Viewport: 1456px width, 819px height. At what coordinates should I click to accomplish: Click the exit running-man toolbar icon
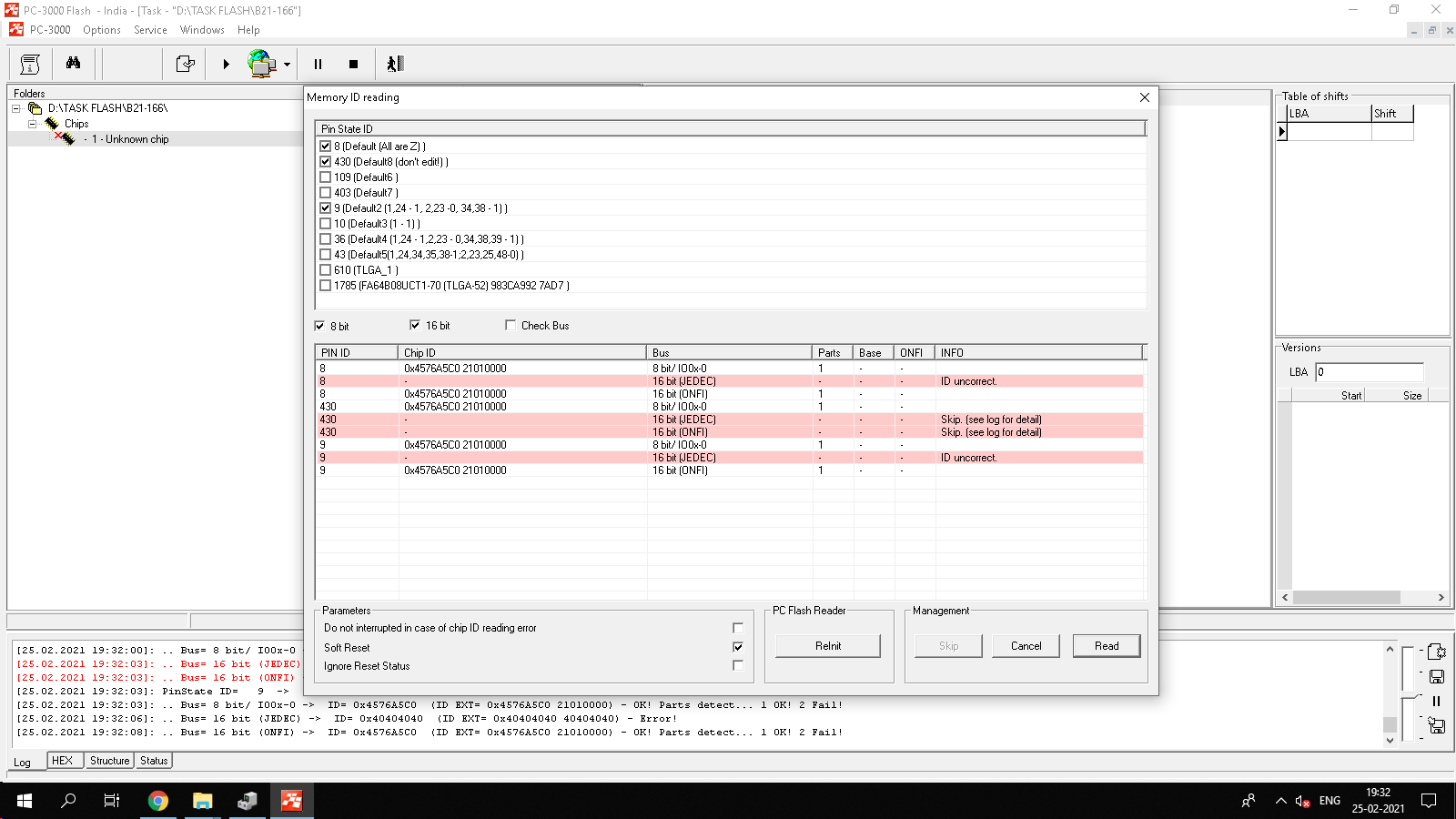pos(395,64)
